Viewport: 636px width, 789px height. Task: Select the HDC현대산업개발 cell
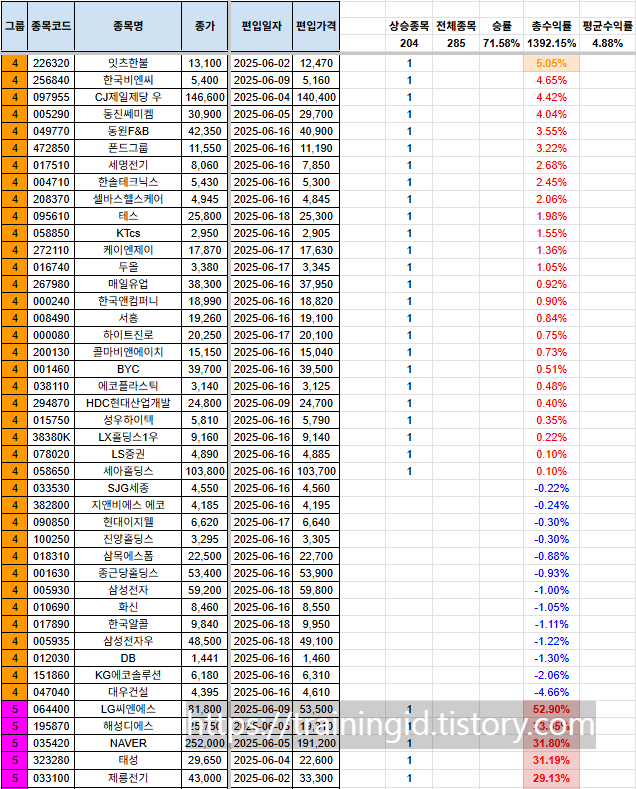128,404
